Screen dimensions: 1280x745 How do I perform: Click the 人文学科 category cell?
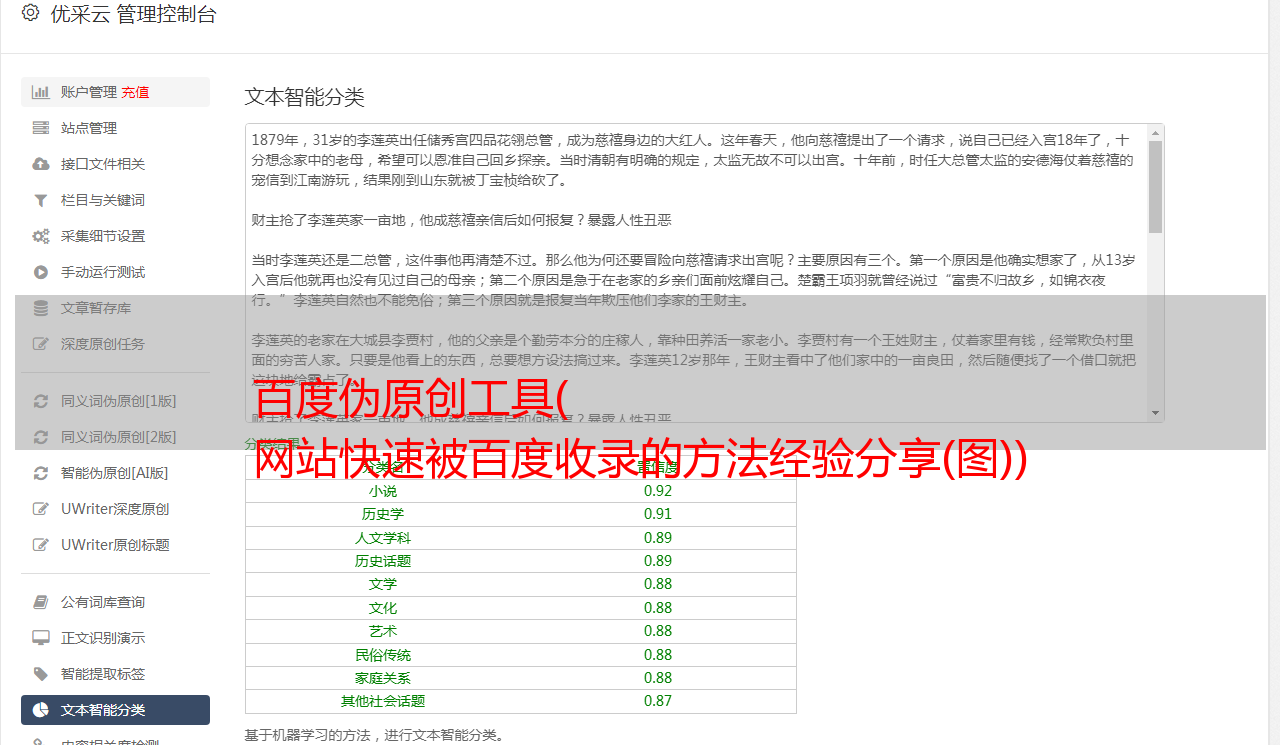pyautogui.click(x=383, y=538)
